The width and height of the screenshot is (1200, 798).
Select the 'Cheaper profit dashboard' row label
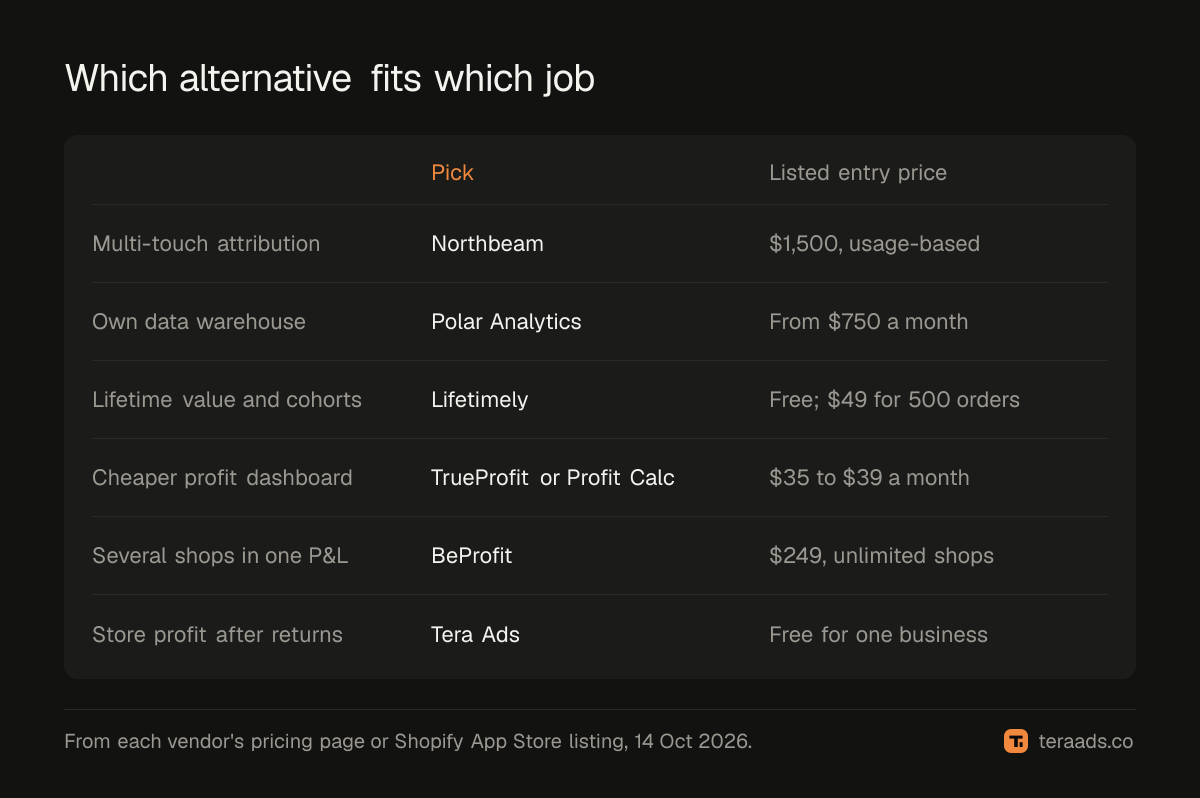222,477
